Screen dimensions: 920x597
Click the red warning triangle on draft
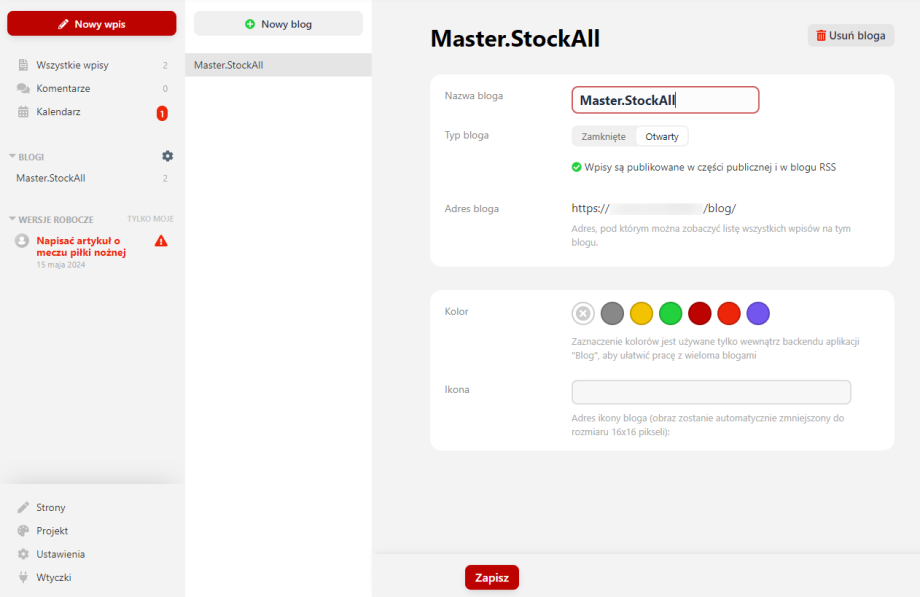[161, 241]
